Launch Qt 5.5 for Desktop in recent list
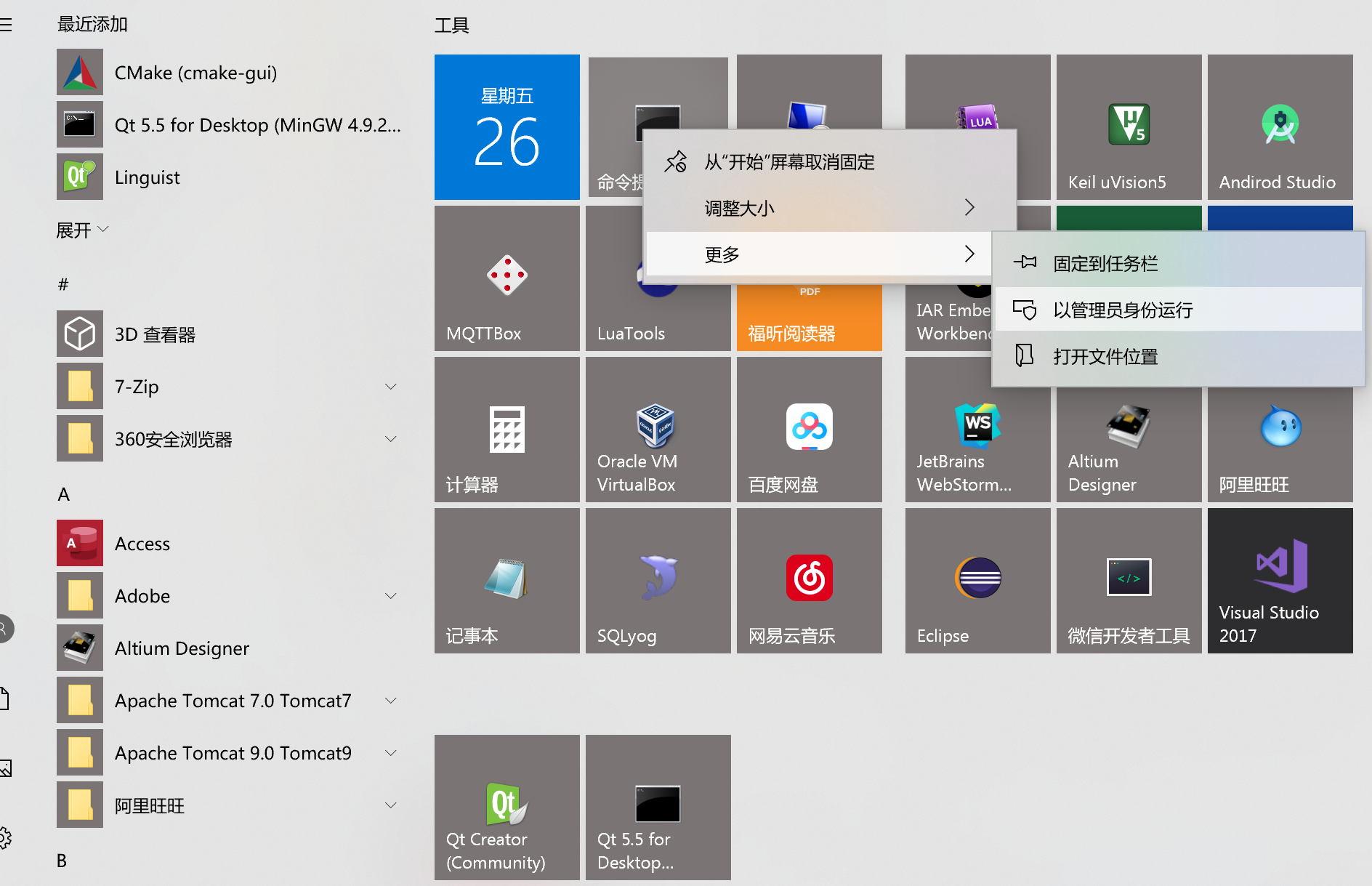The height and width of the screenshot is (886, 1372). 229,125
